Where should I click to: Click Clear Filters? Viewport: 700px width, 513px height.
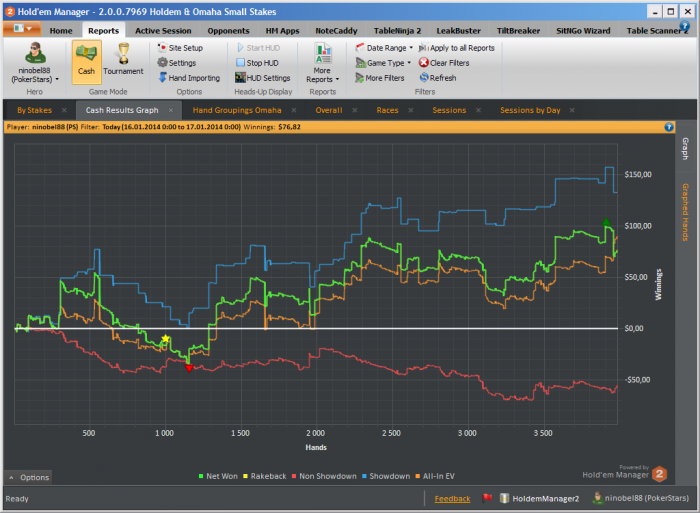point(444,63)
